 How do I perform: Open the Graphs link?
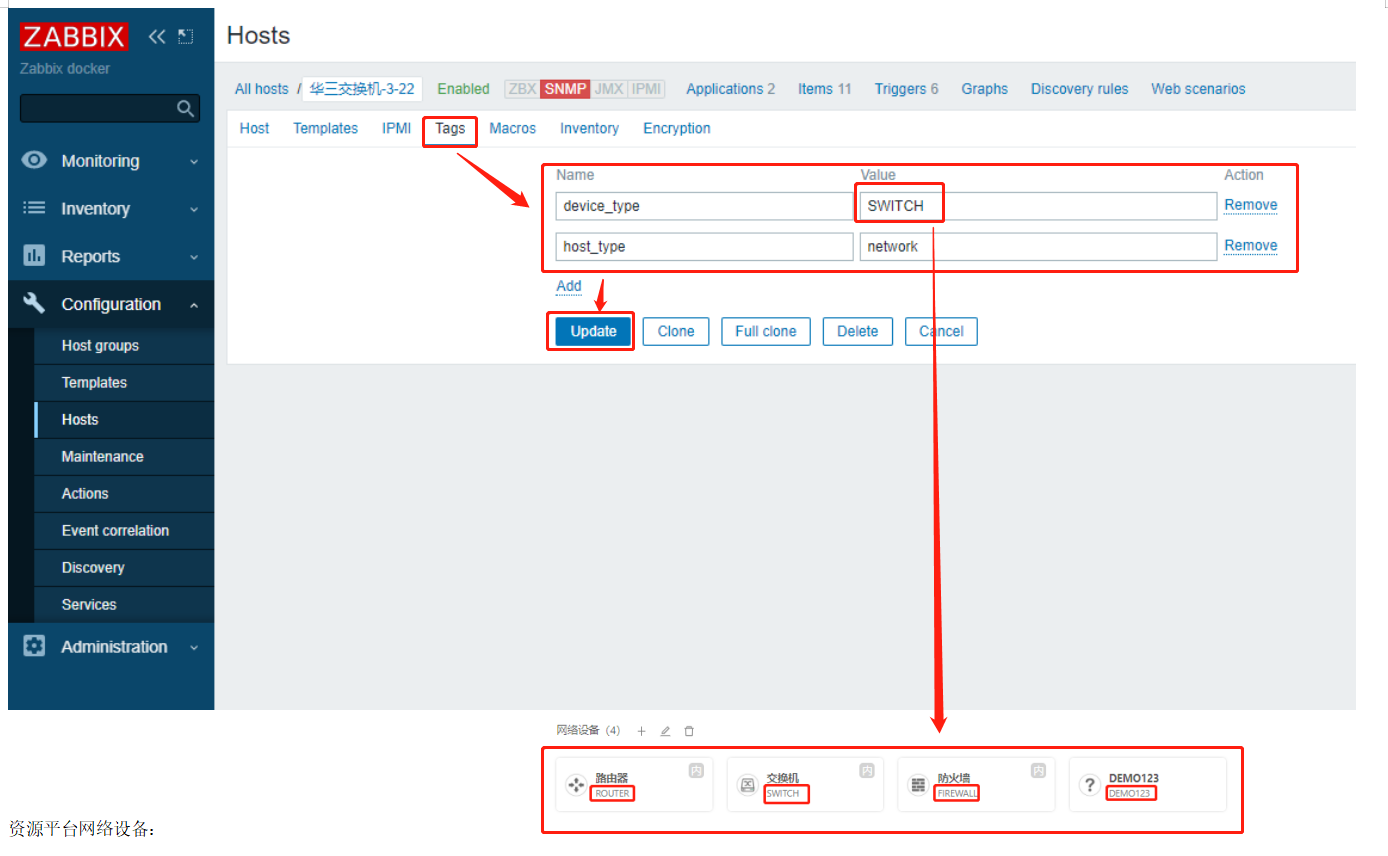985,89
